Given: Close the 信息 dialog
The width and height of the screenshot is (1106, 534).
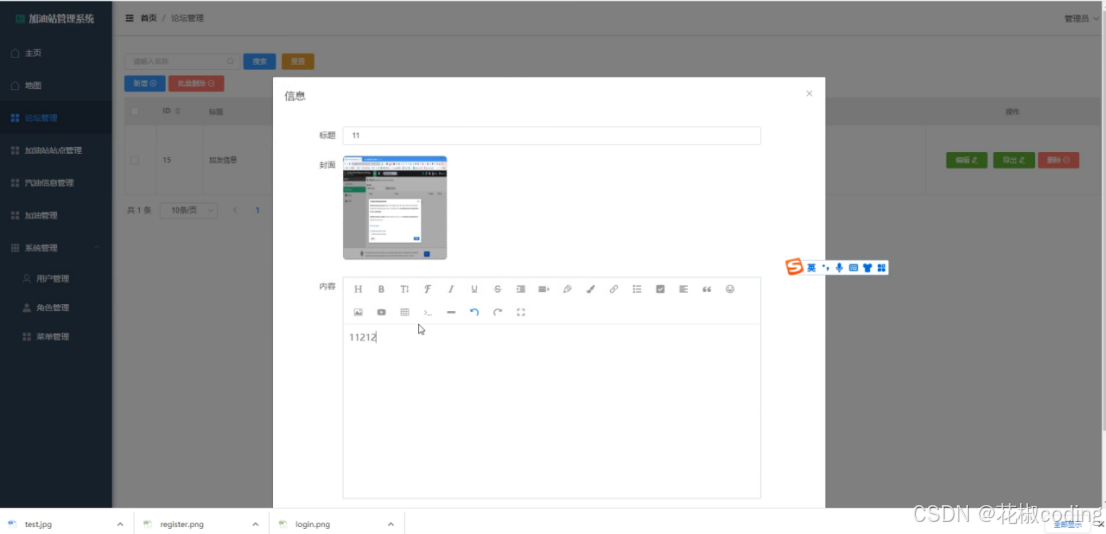Looking at the screenshot, I should (809, 93).
